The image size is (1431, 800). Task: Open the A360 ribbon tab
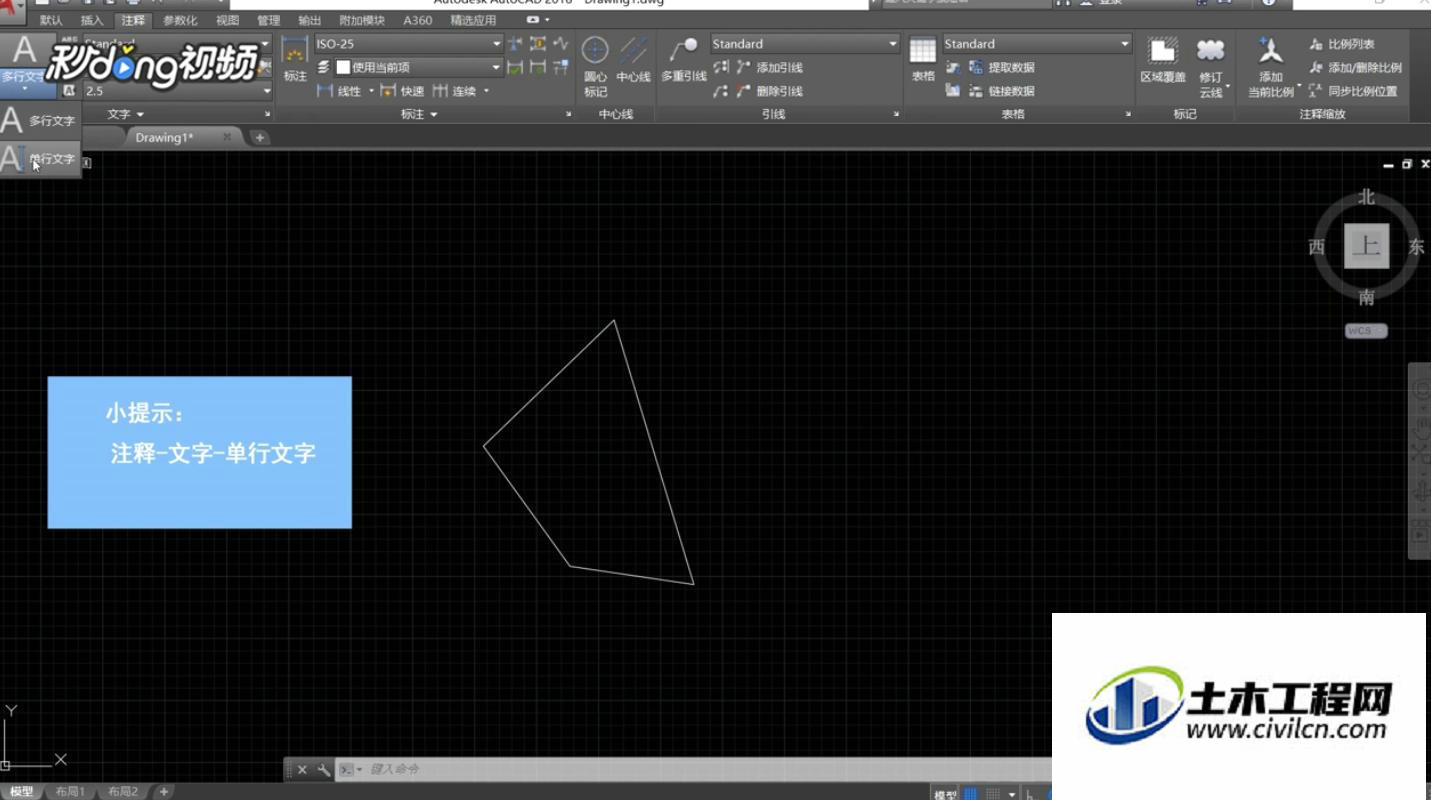tap(418, 20)
